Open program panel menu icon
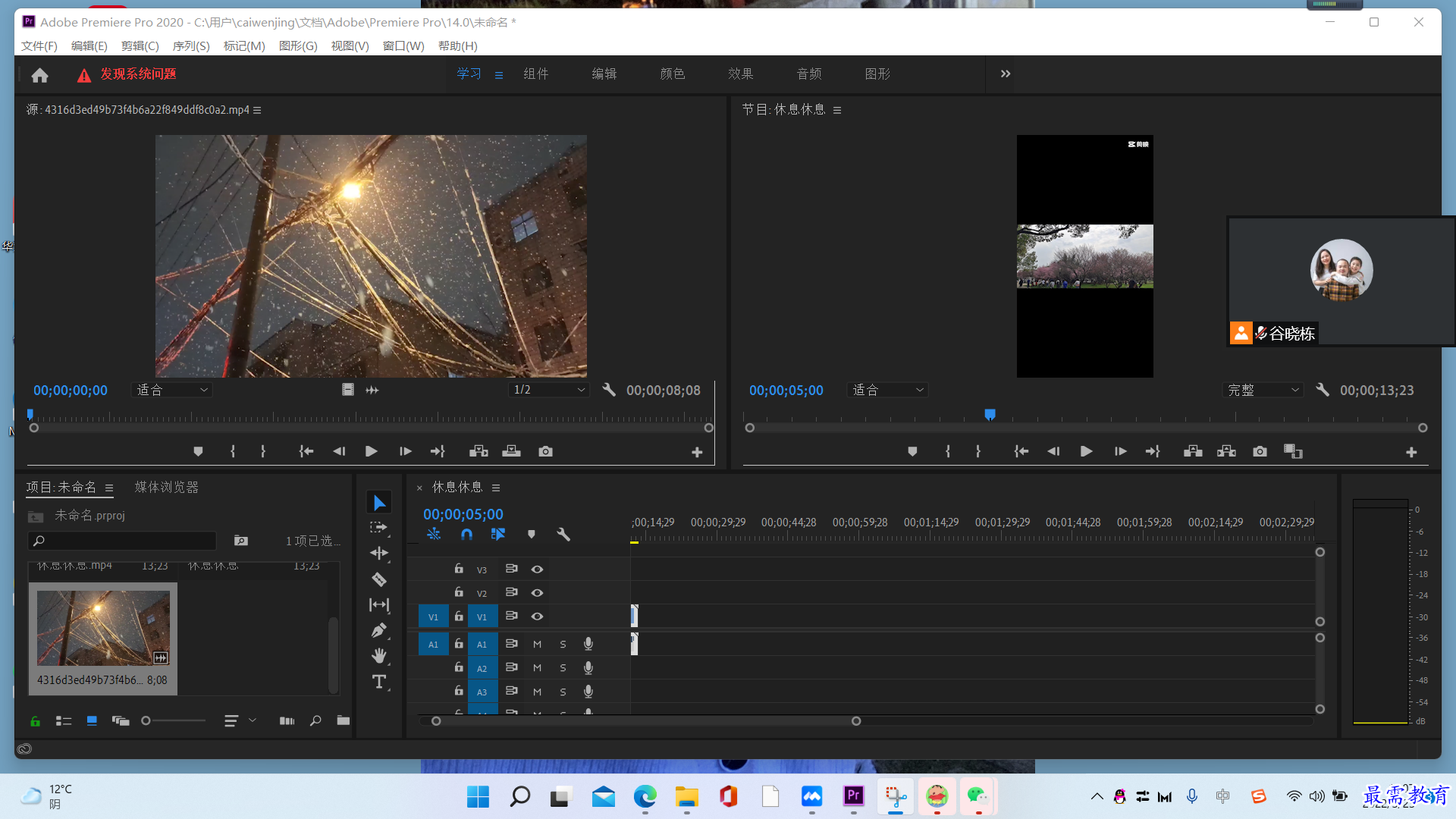1456x819 pixels. pyautogui.click(x=837, y=110)
